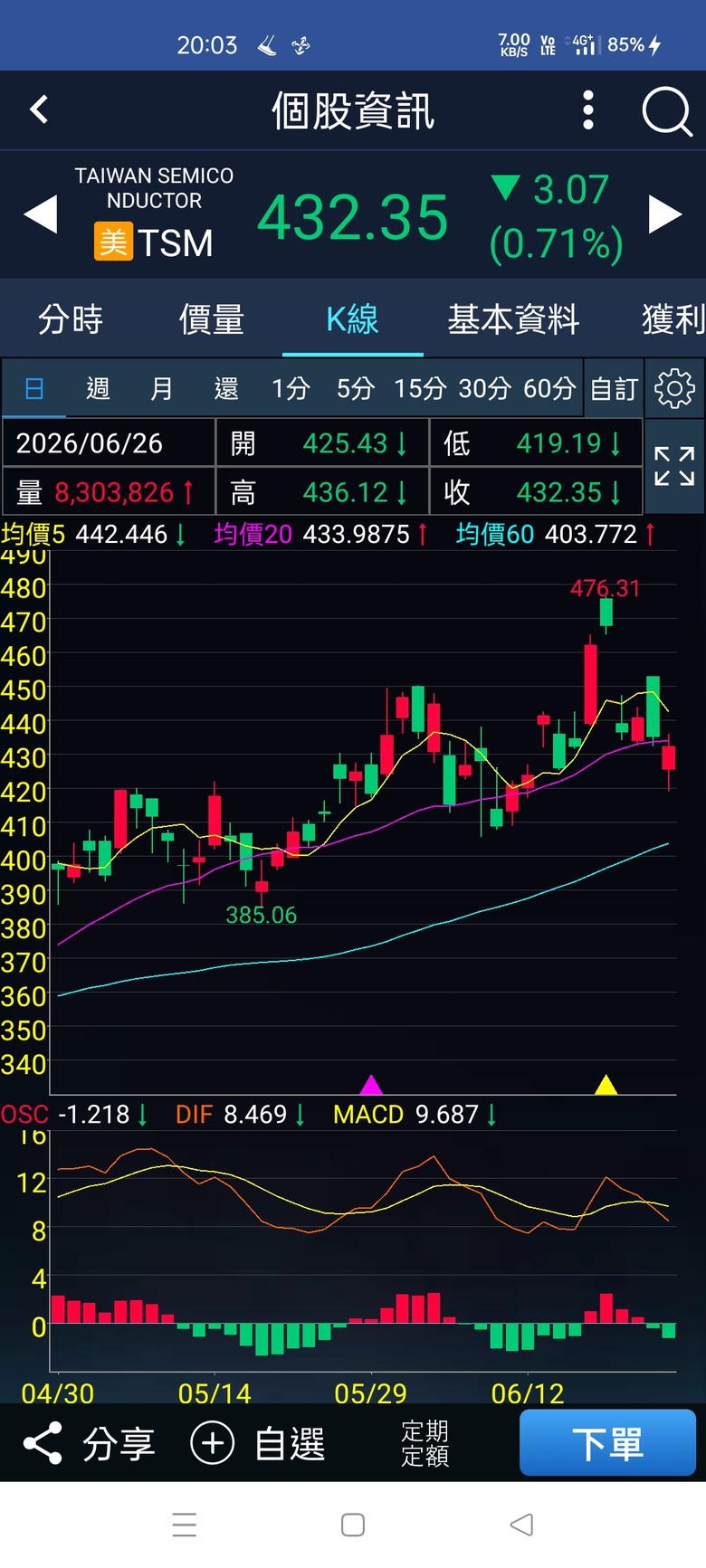Tap 定期定額 regular investment button
The height and width of the screenshot is (1568, 706).
(425, 1443)
